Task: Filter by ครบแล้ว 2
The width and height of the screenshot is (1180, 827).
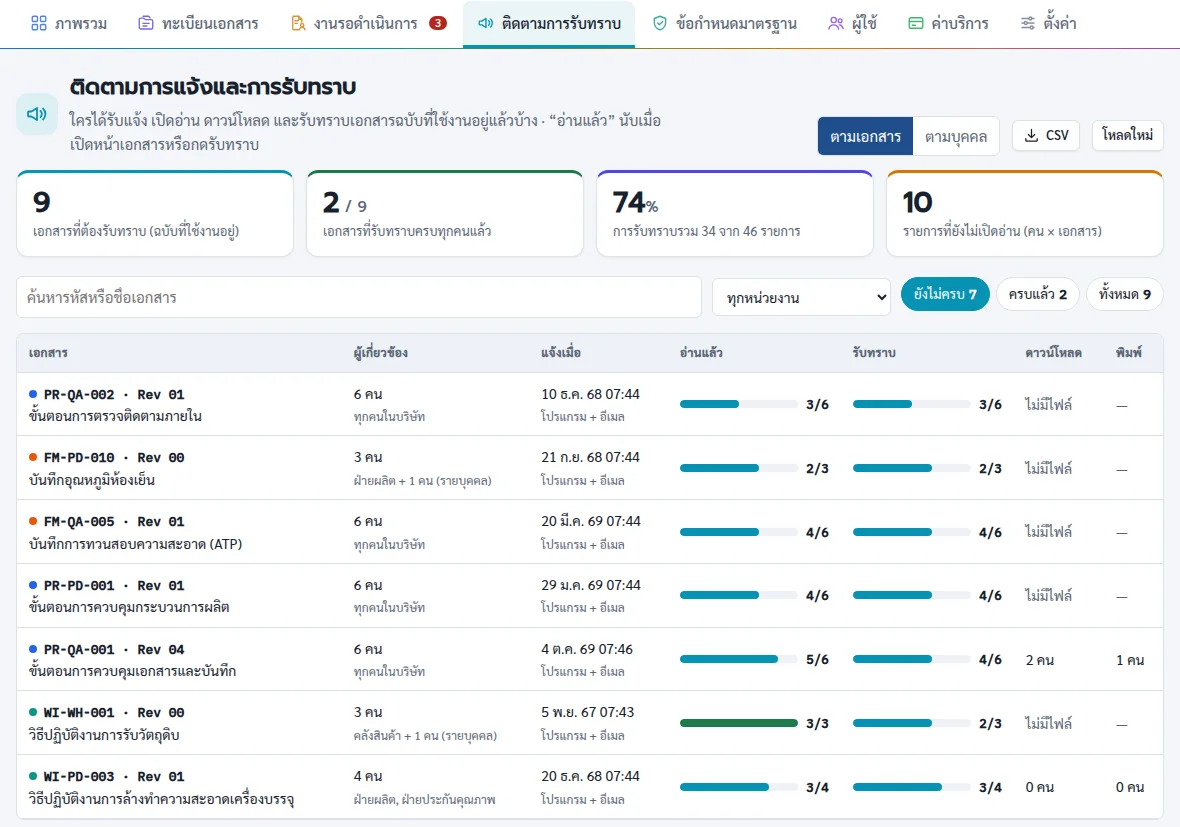Action: tap(1038, 294)
